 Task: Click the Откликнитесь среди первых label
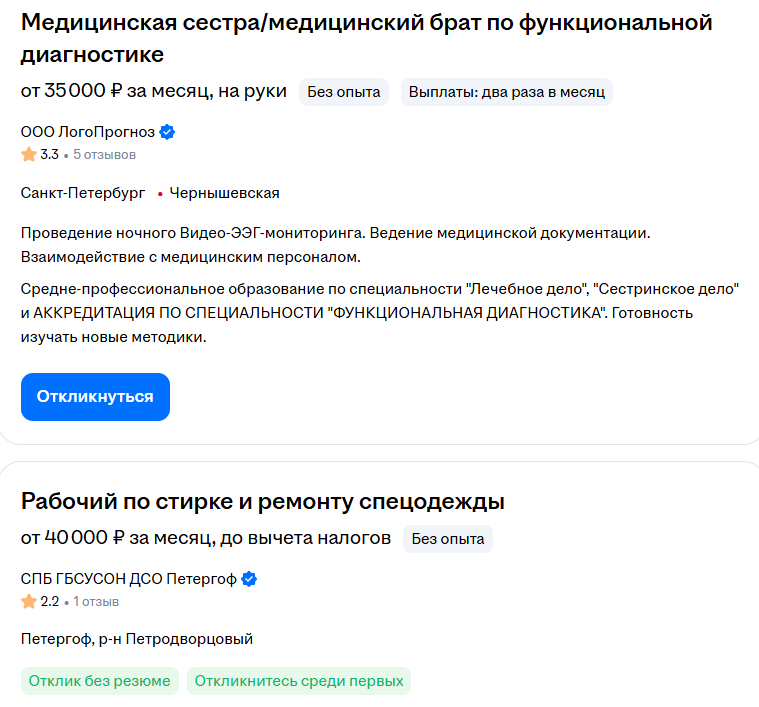coord(299,681)
